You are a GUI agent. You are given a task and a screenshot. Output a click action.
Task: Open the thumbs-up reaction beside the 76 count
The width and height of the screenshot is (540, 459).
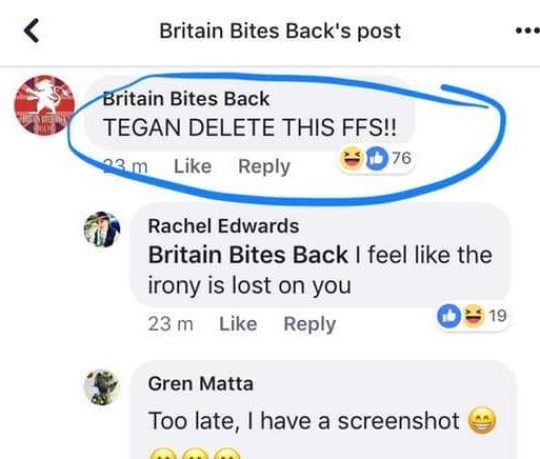coord(377,159)
